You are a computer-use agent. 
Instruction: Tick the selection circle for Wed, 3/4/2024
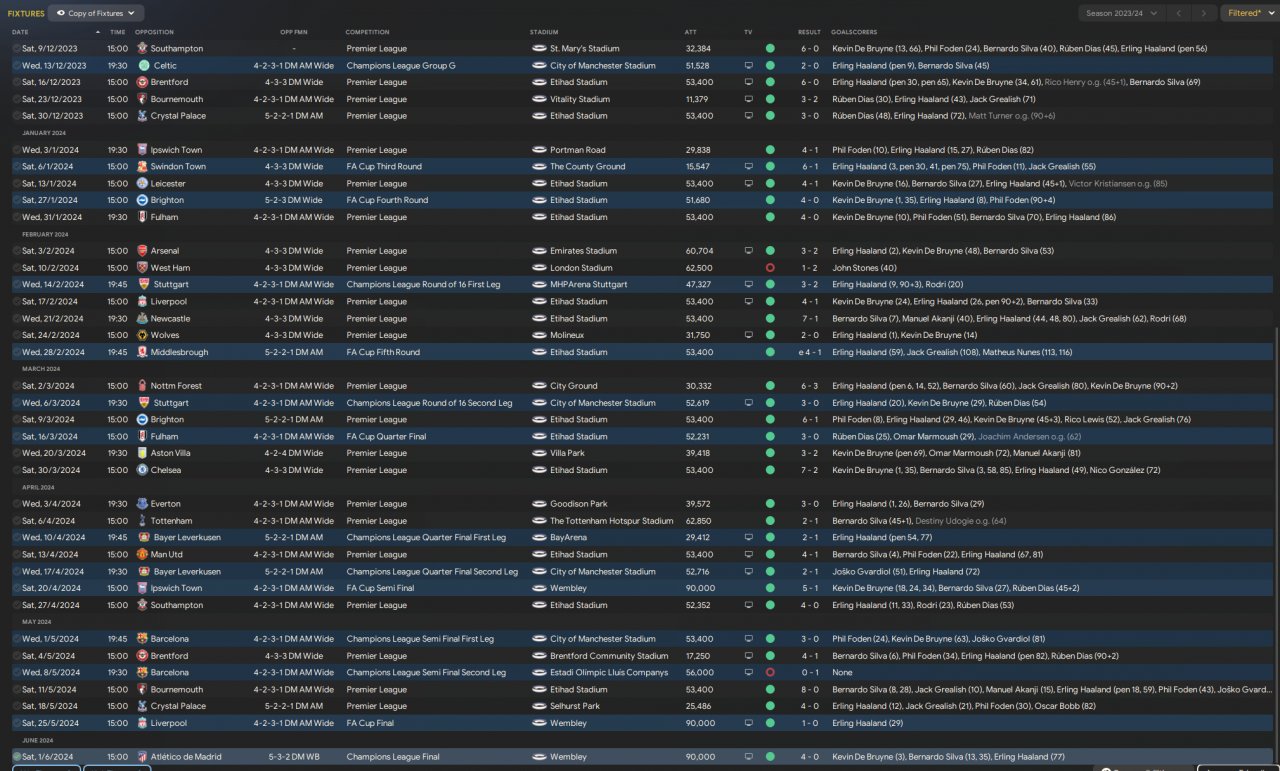[x=17, y=504]
